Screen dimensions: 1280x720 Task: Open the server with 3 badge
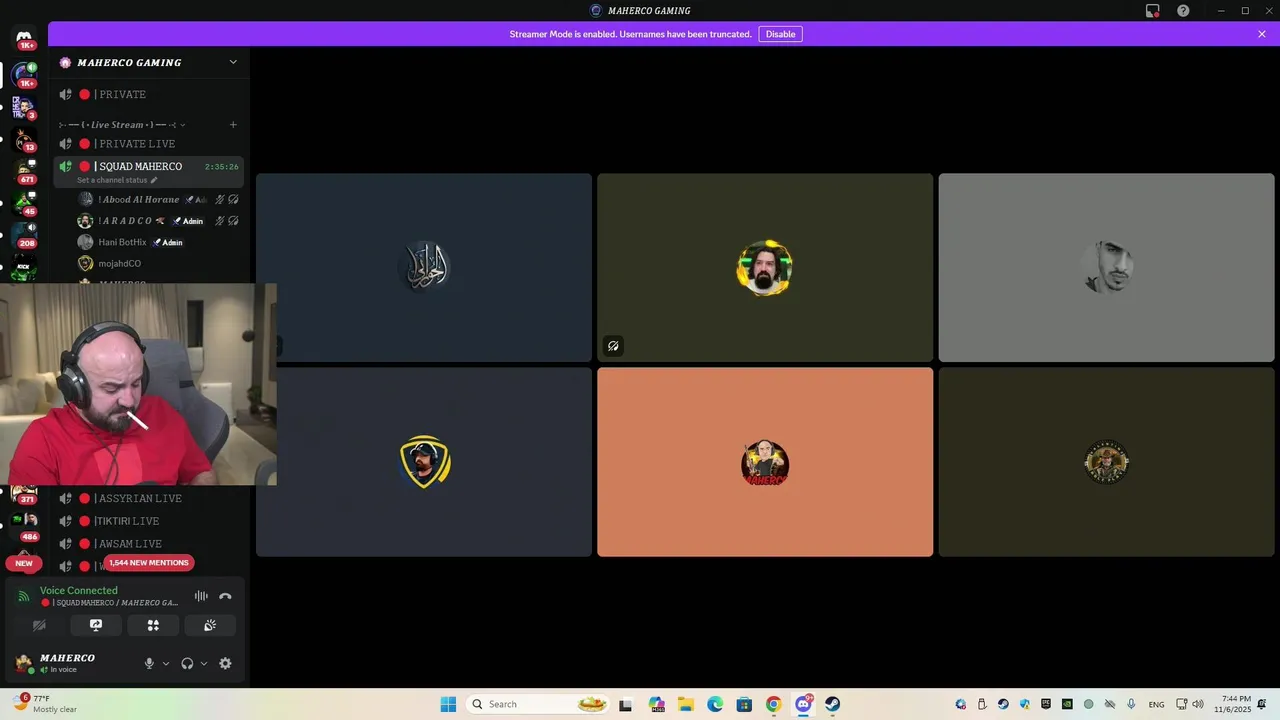(24, 107)
